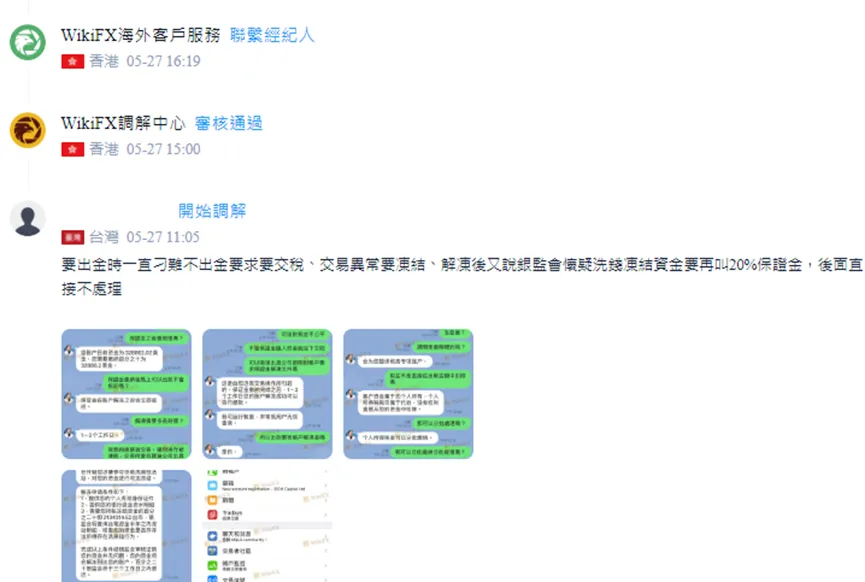The width and height of the screenshot is (865, 582).
Task: Click the 05-27 16:19 timestamp
Action: tap(163, 61)
